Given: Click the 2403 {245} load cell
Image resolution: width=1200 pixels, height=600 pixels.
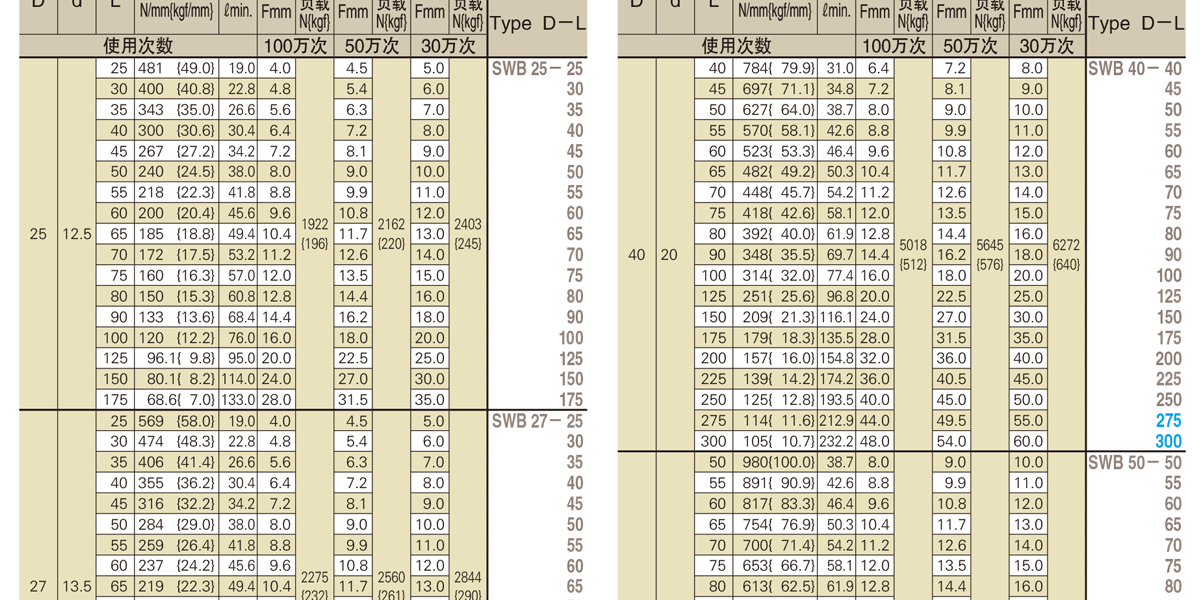Looking at the screenshot, I should 467,234.
